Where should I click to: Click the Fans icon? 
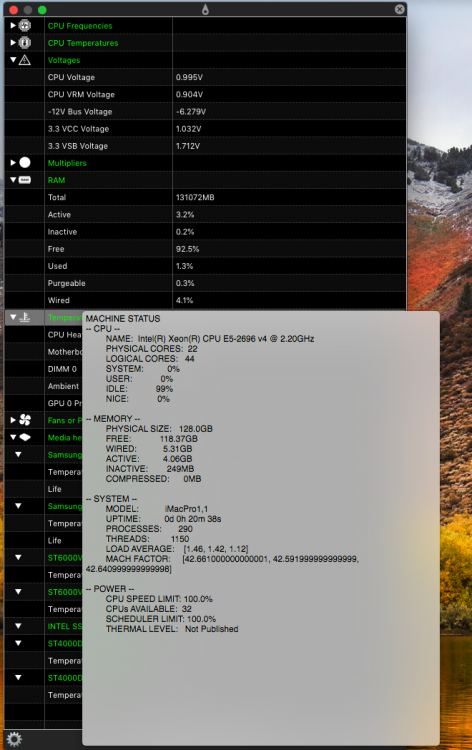(25, 420)
